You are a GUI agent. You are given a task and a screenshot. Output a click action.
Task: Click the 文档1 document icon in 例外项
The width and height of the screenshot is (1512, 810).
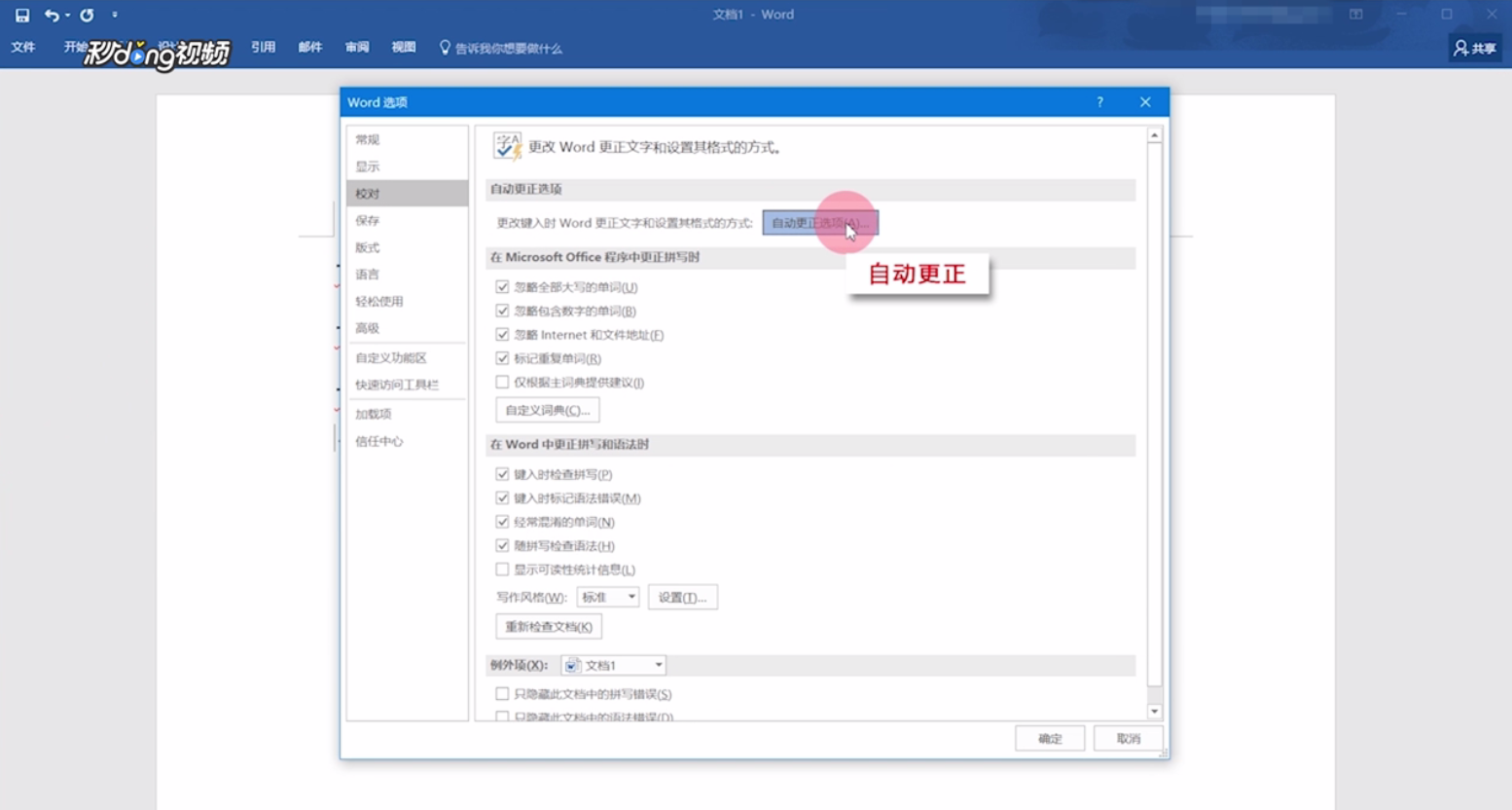[572, 665]
